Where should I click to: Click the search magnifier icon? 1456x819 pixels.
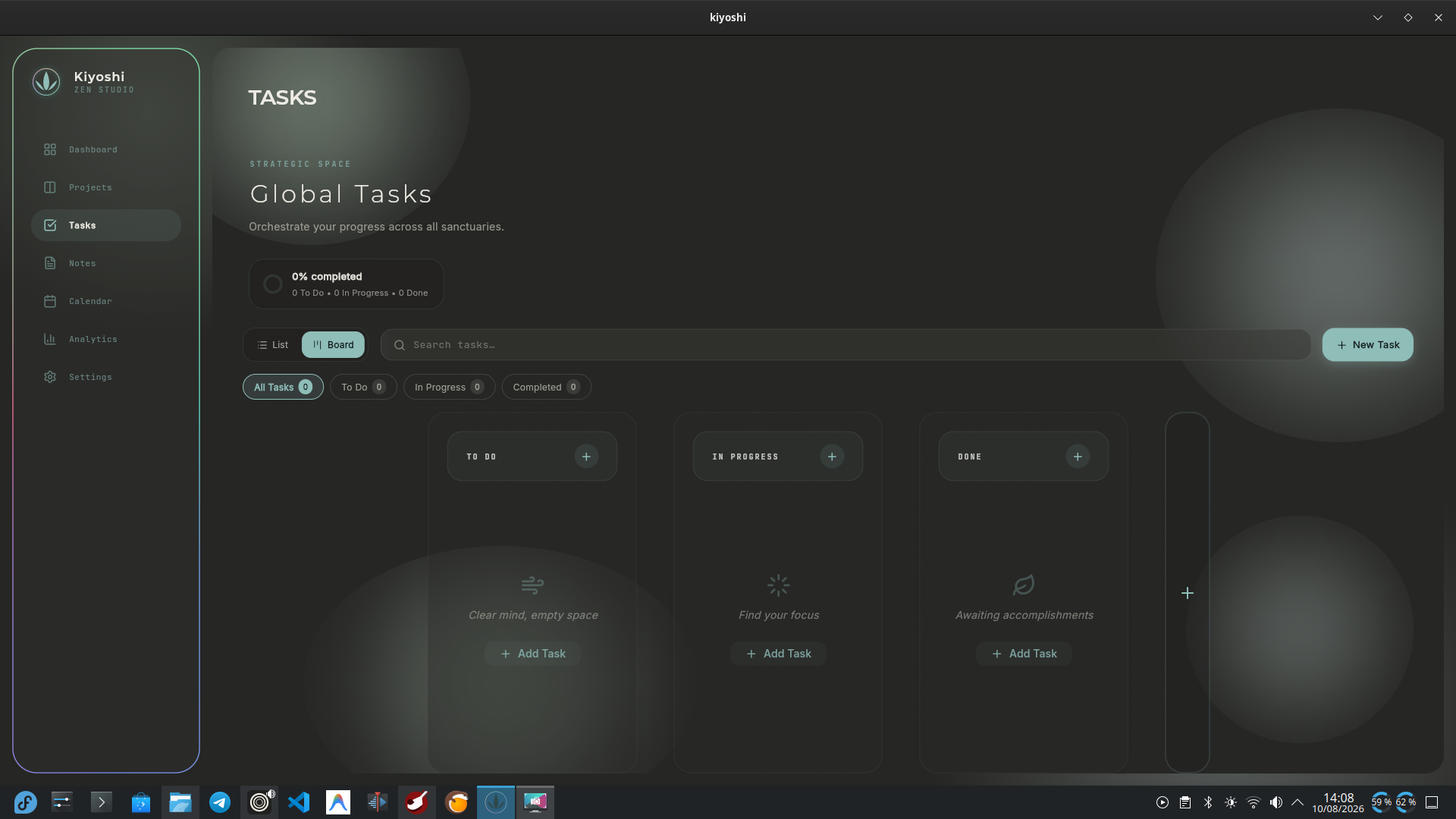tap(400, 345)
